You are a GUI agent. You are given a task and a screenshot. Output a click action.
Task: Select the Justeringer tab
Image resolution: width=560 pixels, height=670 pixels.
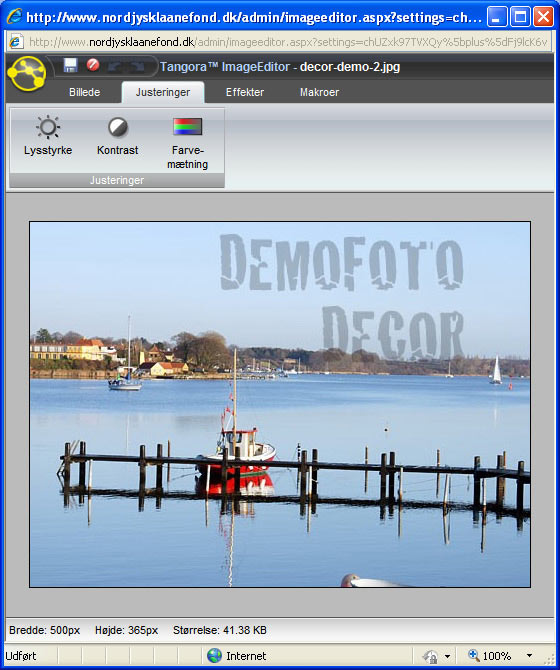[163, 92]
